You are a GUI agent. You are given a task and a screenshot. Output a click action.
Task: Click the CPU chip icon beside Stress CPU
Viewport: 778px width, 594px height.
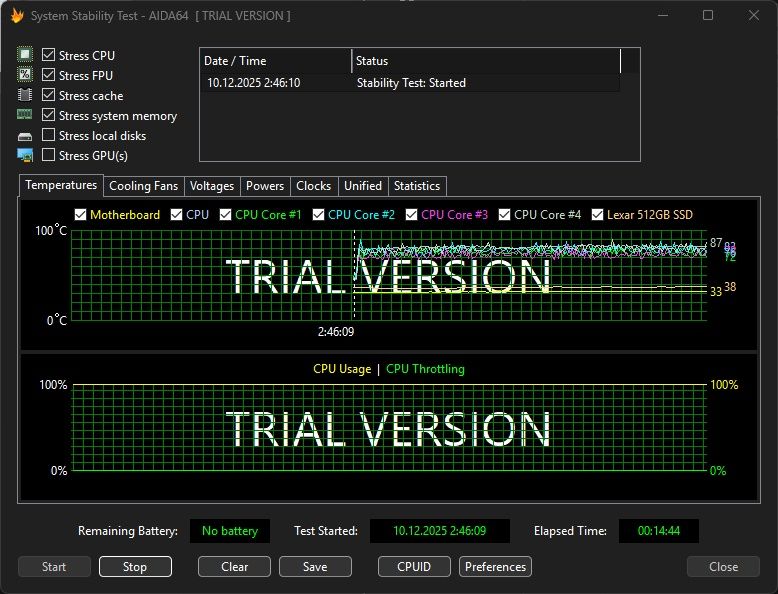(x=25, y=55)
